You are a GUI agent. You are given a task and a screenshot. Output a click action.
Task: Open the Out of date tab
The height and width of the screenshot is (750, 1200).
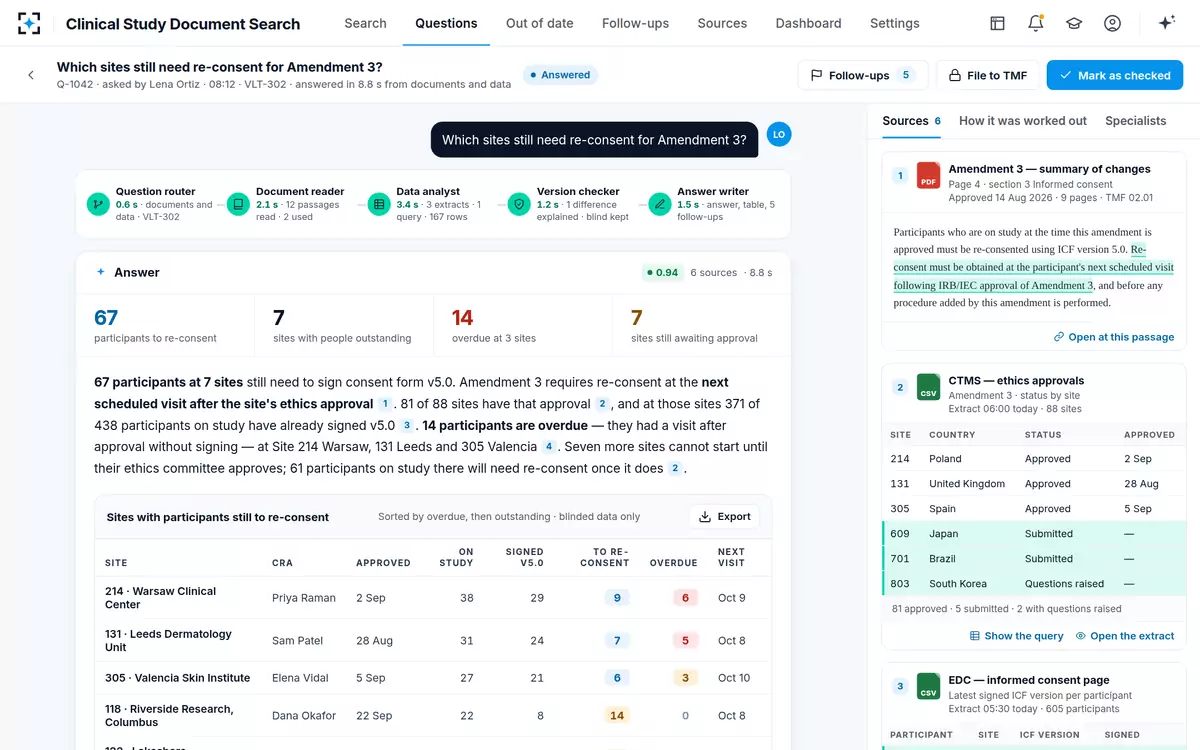click(x=540, y=23)
